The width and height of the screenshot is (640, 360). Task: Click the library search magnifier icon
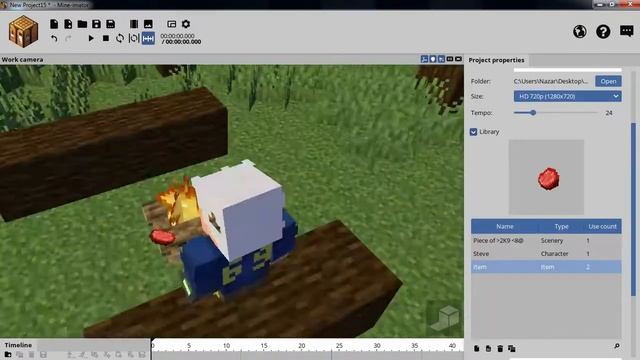click(x=617, y=346)
